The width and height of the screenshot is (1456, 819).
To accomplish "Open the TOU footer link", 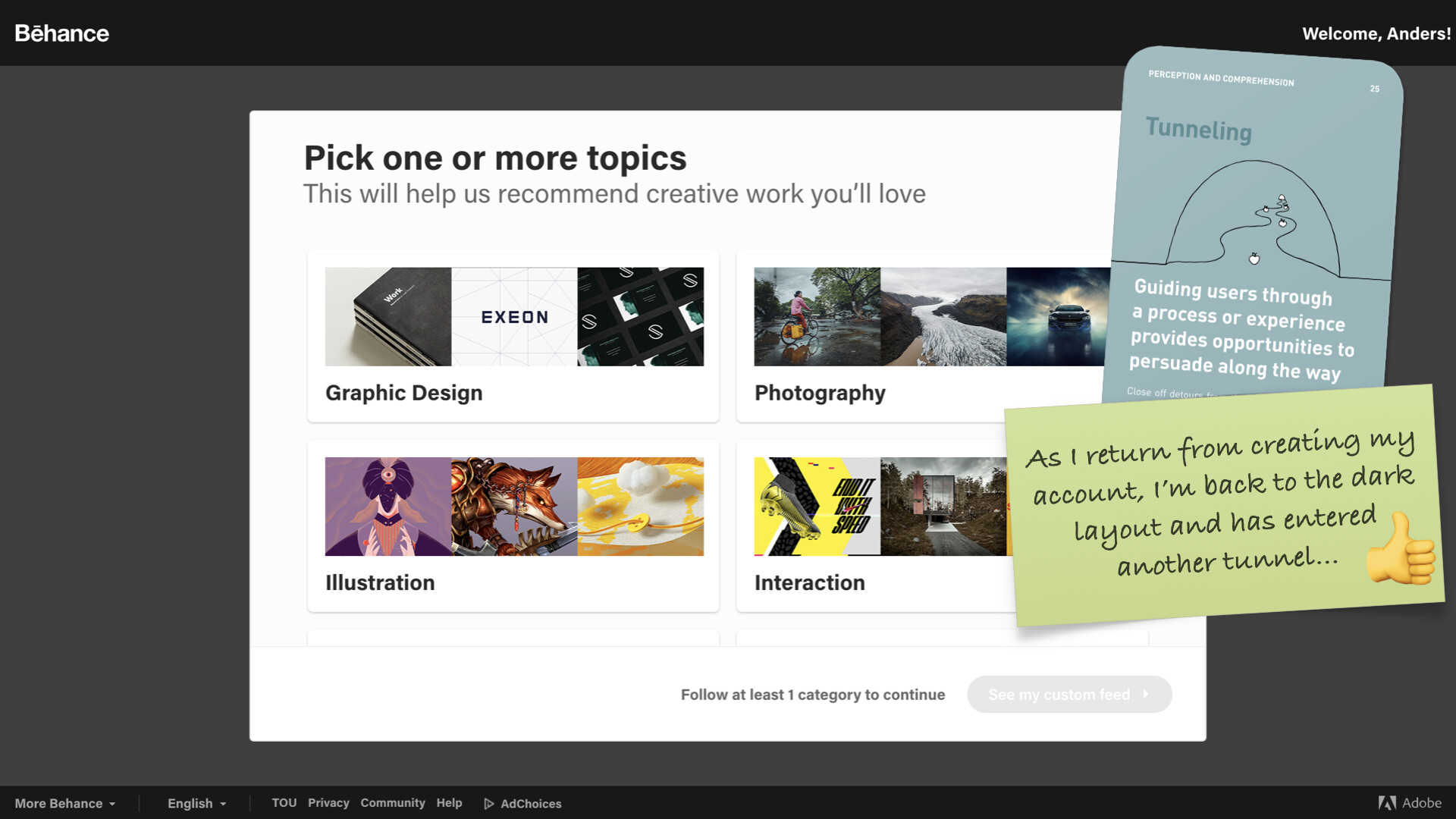I will 284,802.
